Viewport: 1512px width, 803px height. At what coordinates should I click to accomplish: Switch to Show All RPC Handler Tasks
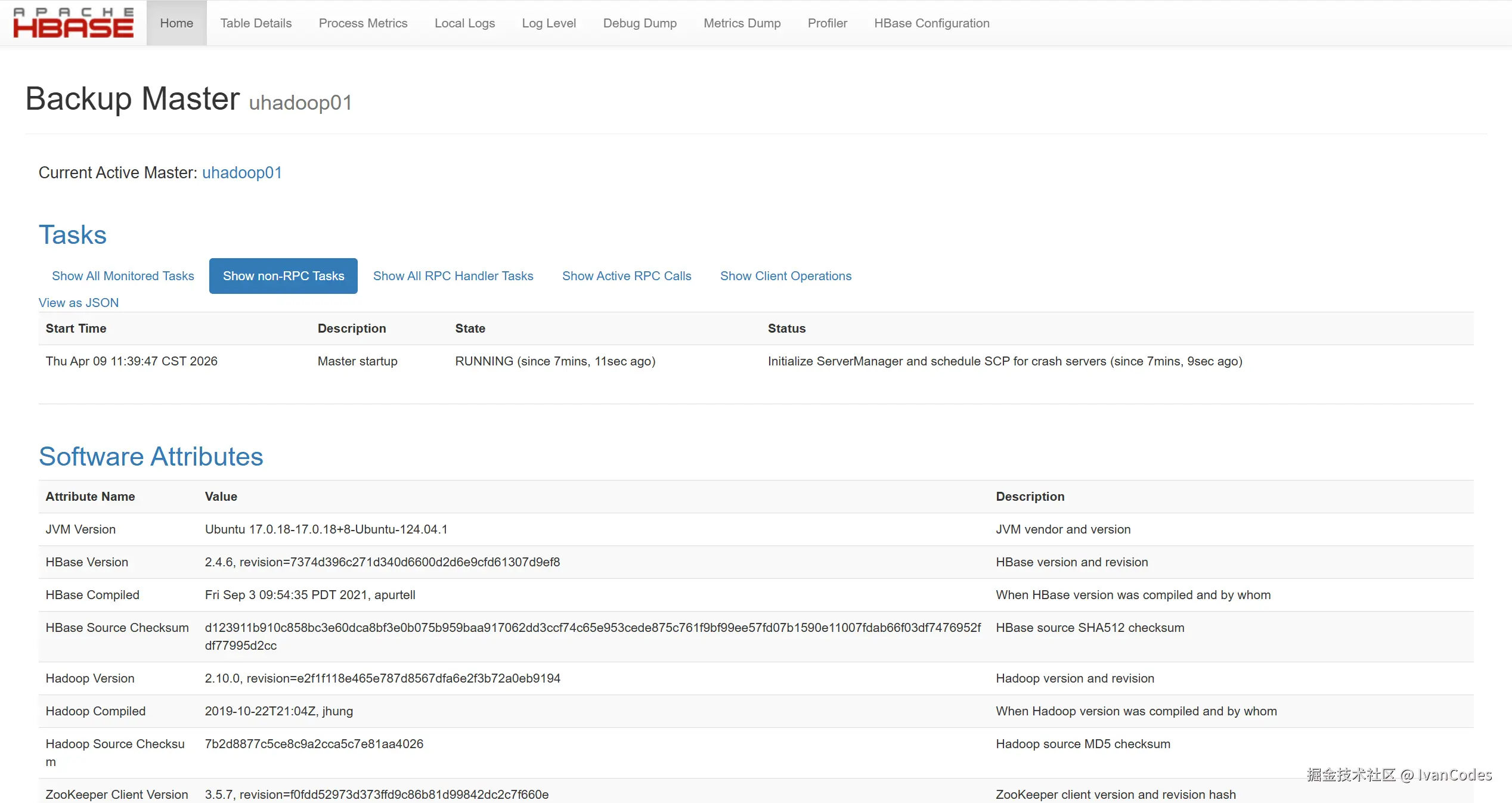[453, 276]
